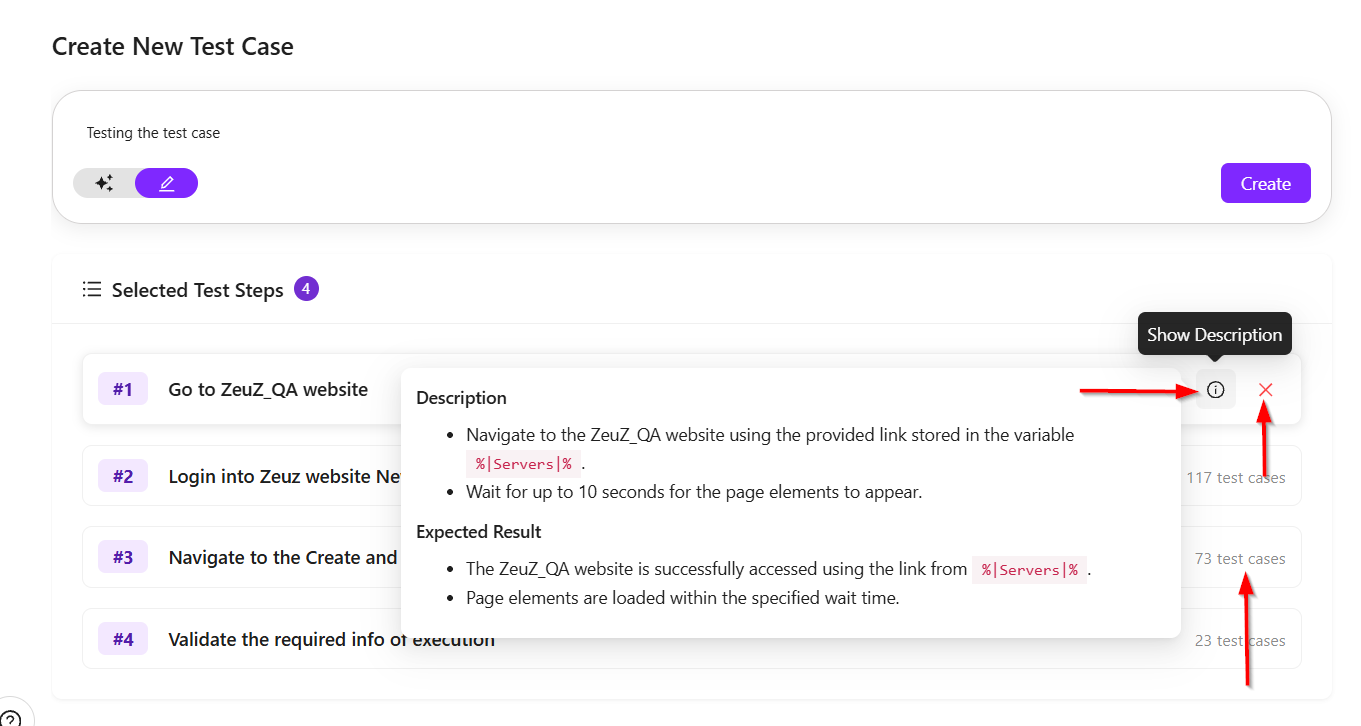The width and height of the screenshot is (1361, 726).
Task: Click the #4 step number badge
Action: point(123,639)
